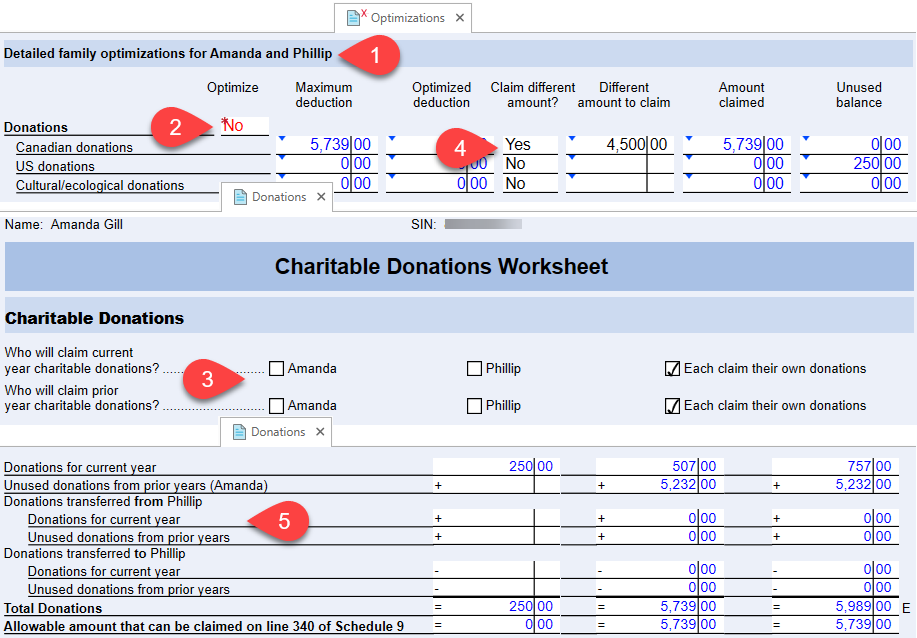Change the Donations Optimize field set to No
Viewport: 917px width, 638px height.
coord(244,126)
